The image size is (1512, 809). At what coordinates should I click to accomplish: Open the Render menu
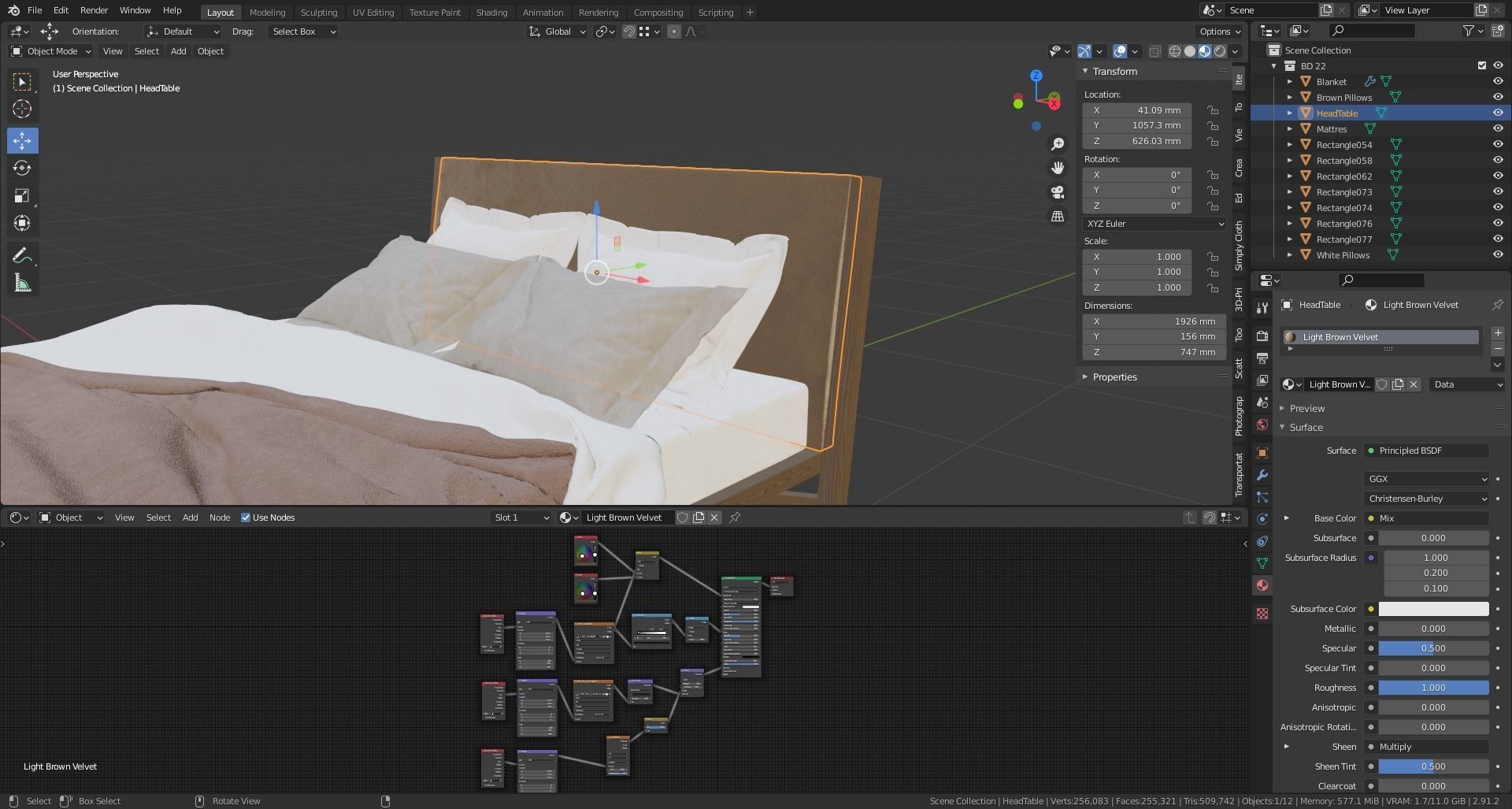[94, 10]
